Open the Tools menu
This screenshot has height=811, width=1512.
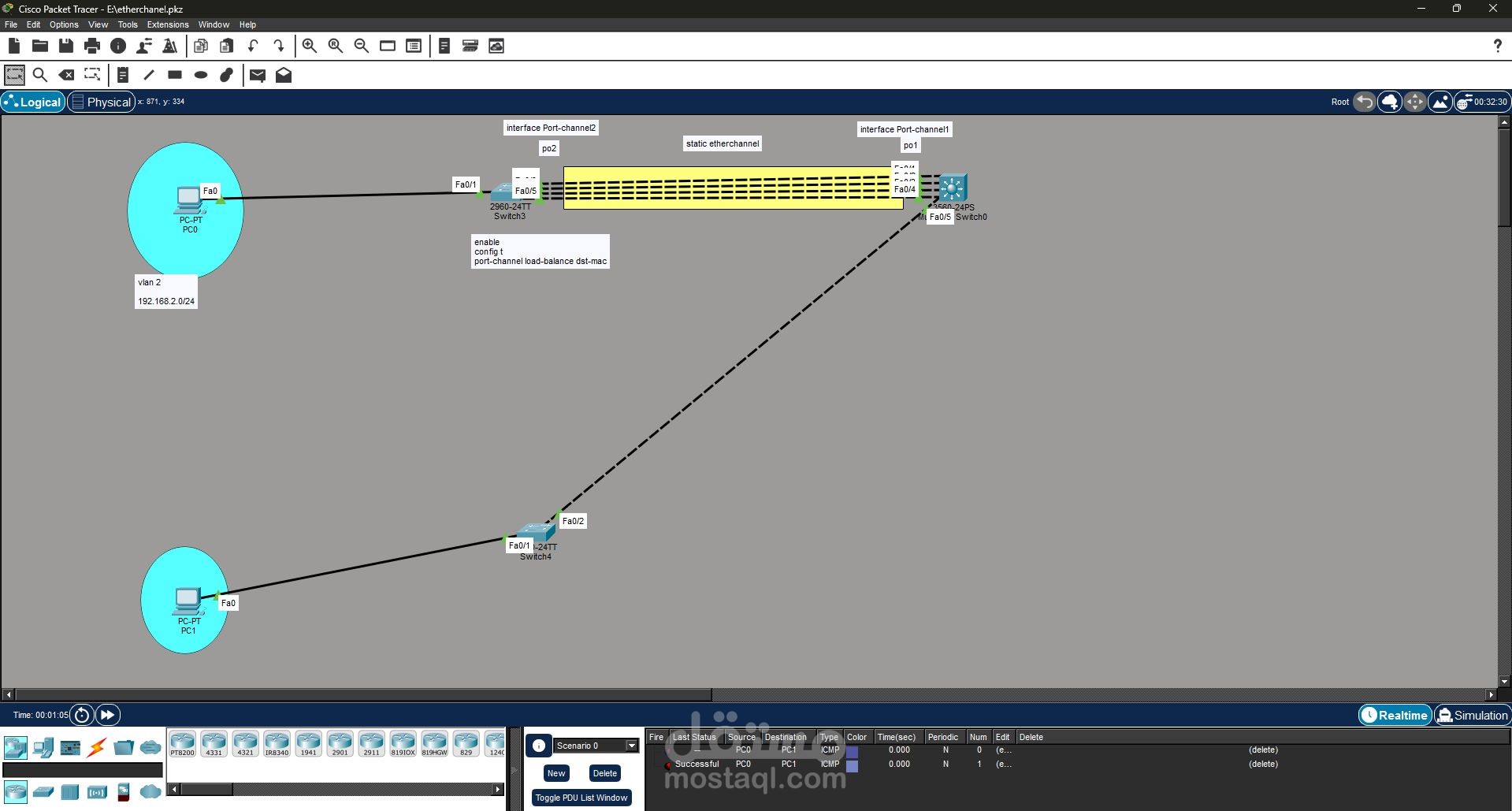point(128,24)
